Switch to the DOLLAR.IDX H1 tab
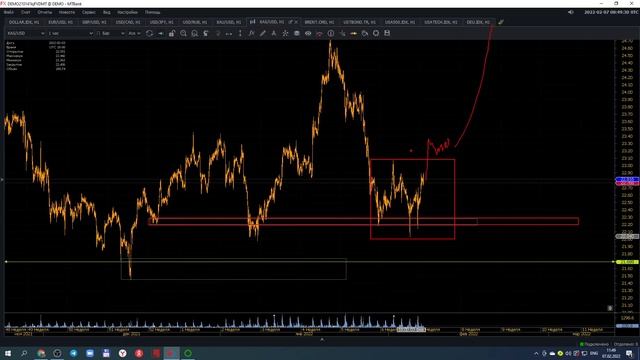Image resolution: width=640 pixels, height=360 pixels. click(24, 22)
